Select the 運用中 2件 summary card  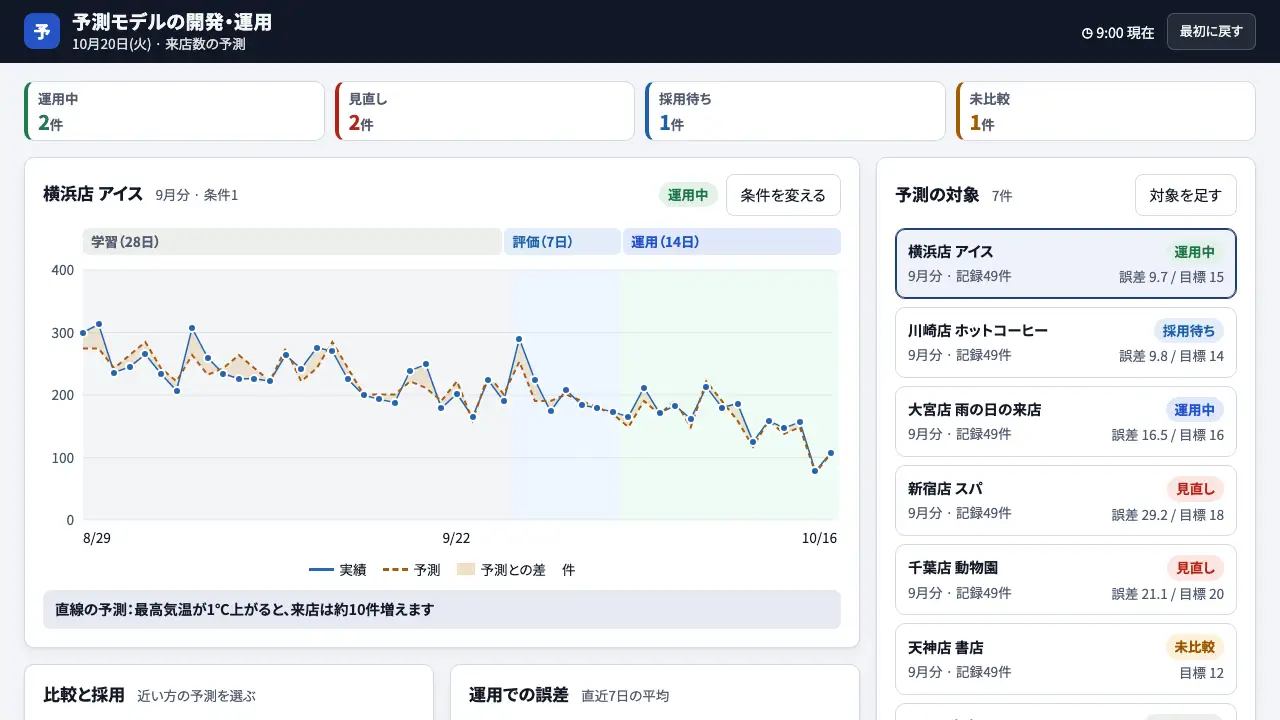[174, 111]
